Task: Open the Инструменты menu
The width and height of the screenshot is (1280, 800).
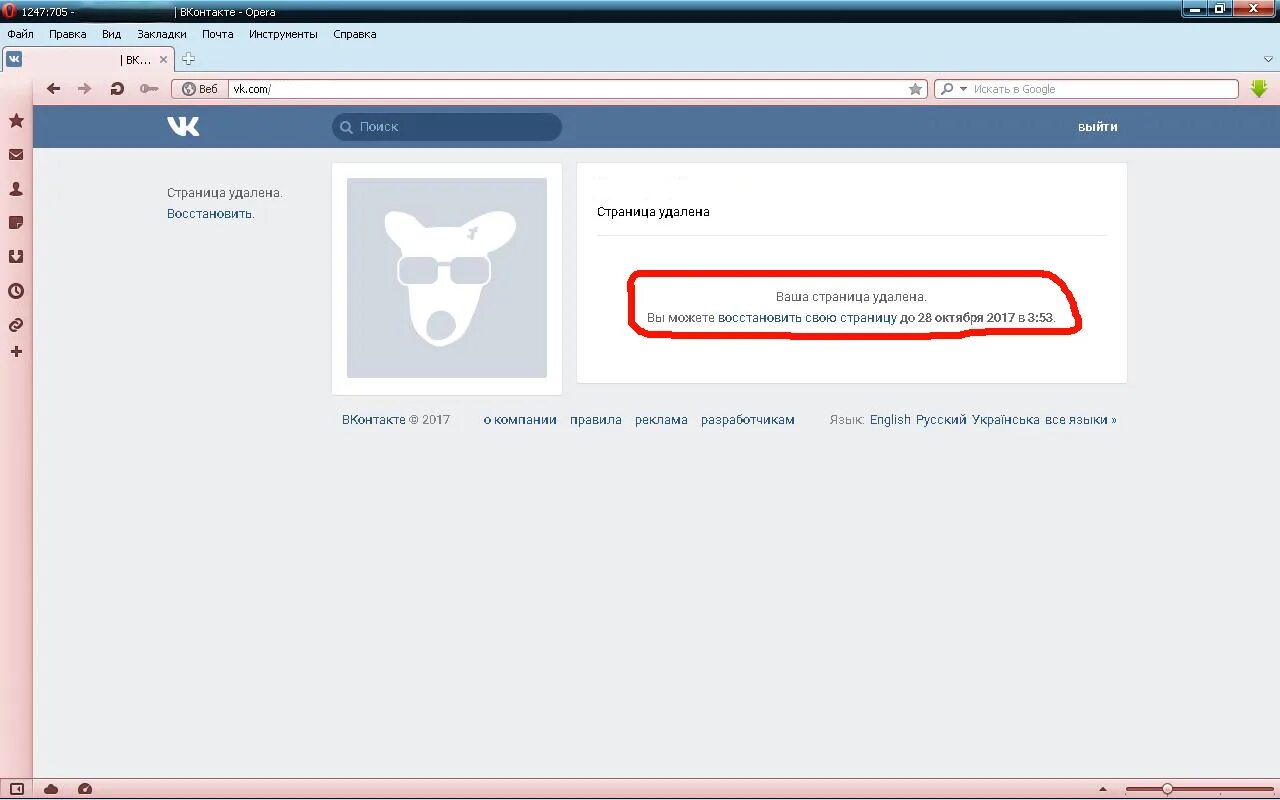Action: [x=283, y=34]
